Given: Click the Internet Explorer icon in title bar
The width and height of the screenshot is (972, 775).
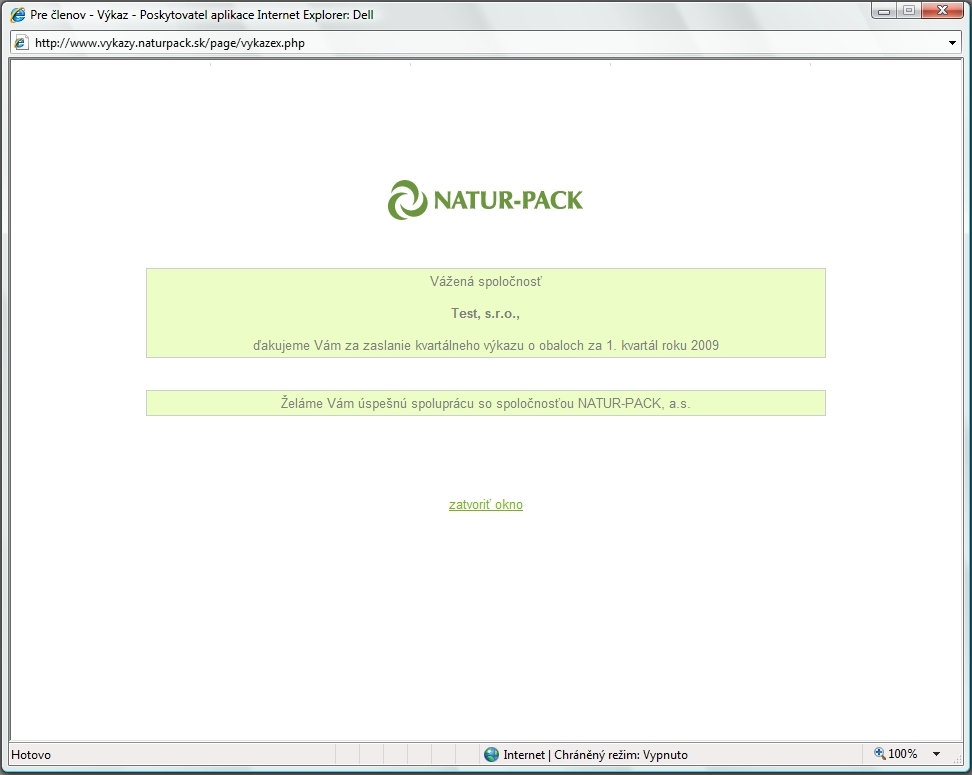Looking at the screenshot, I should [x=18, y=15].
